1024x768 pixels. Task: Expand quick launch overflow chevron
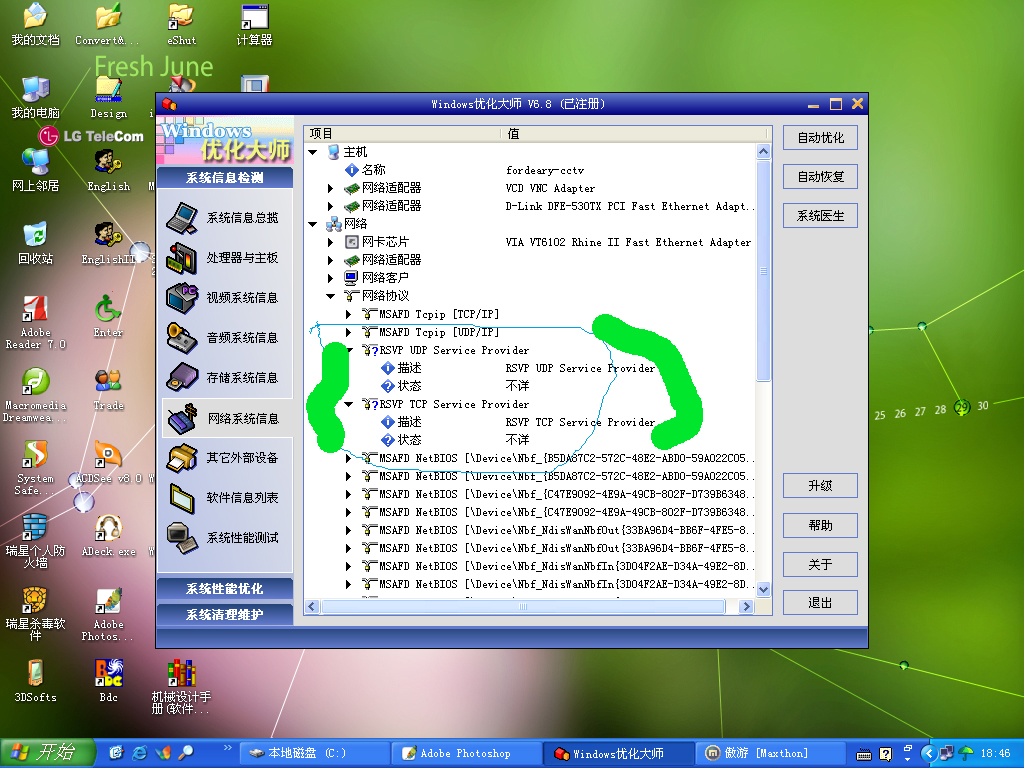pos(227,747)
